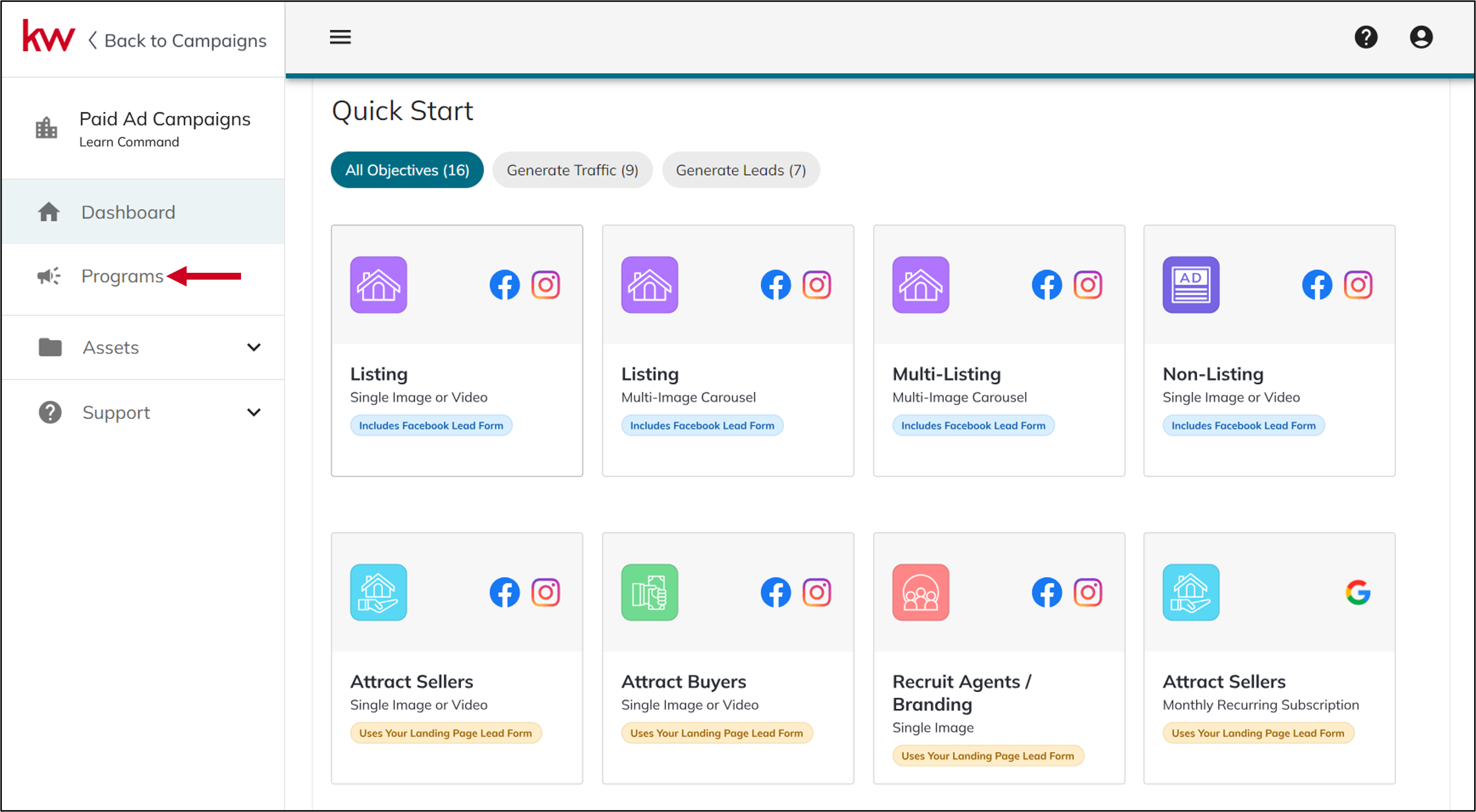Click the Attract Buyers green icon
This screenshot has height=812, width=1476.
coord(650,592)
